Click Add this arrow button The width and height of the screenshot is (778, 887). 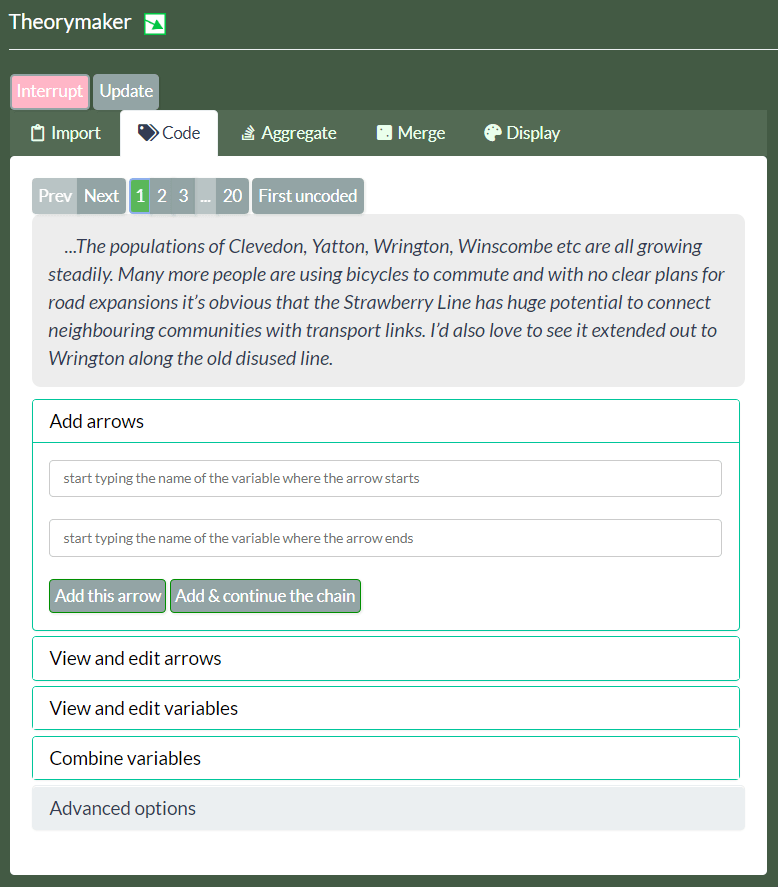point(108,596)
